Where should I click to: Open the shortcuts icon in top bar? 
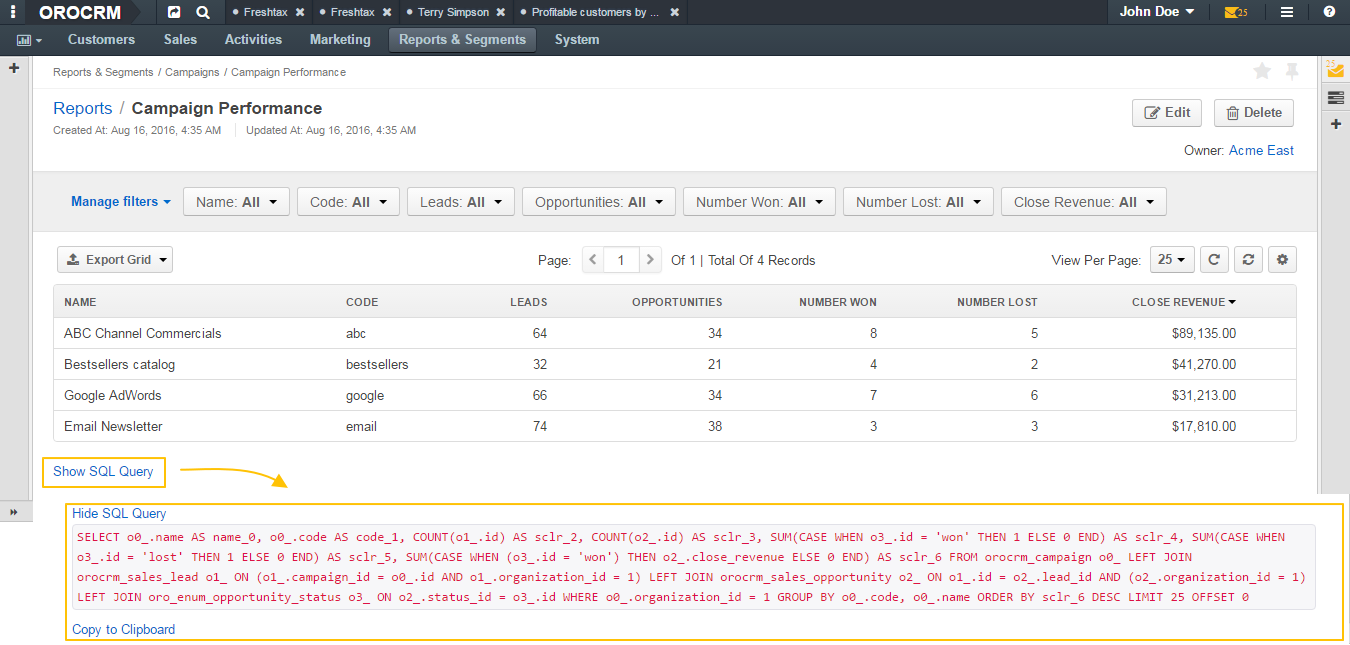click(173, 12)
